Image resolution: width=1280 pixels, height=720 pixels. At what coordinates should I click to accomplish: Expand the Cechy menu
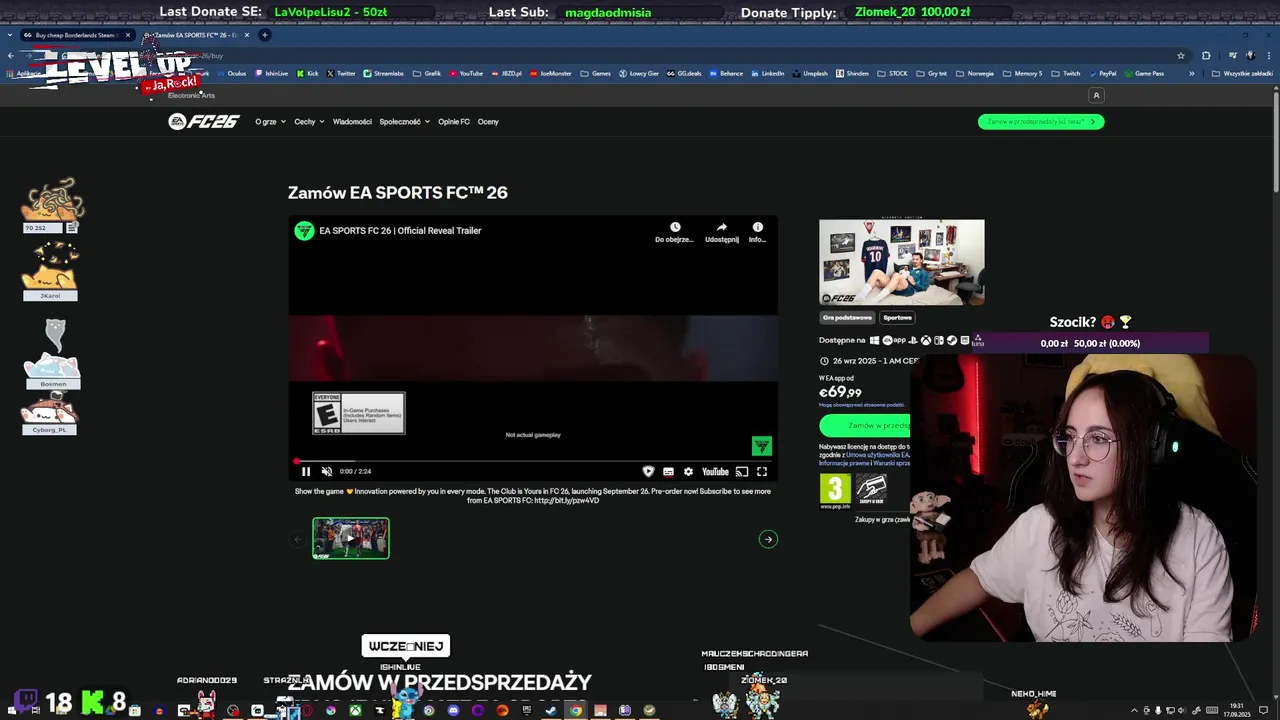point(309,122)
